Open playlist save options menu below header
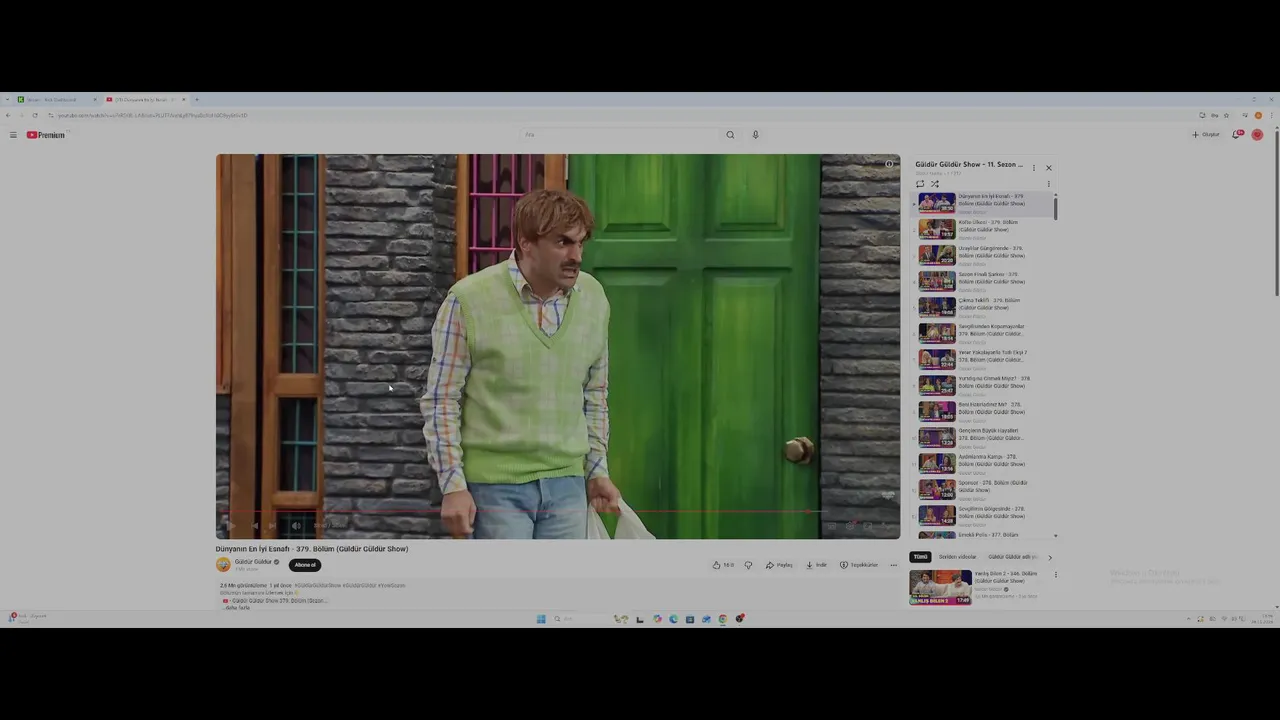 click(x=1048, y=184)
